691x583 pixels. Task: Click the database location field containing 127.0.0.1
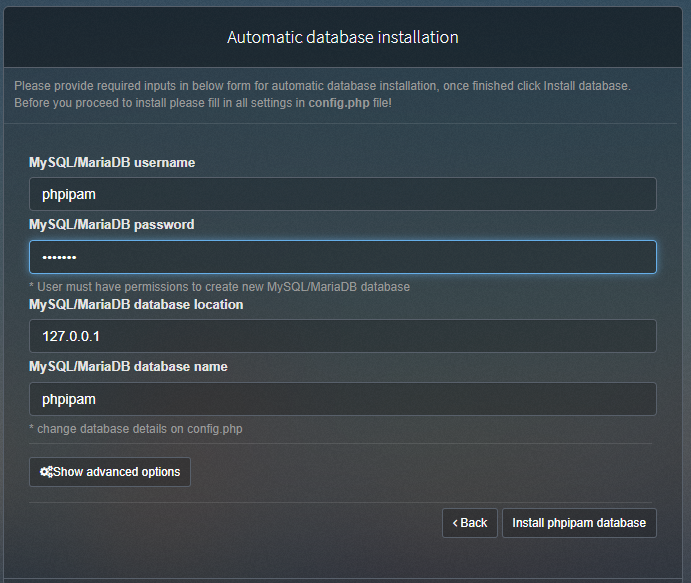(342, 336)
